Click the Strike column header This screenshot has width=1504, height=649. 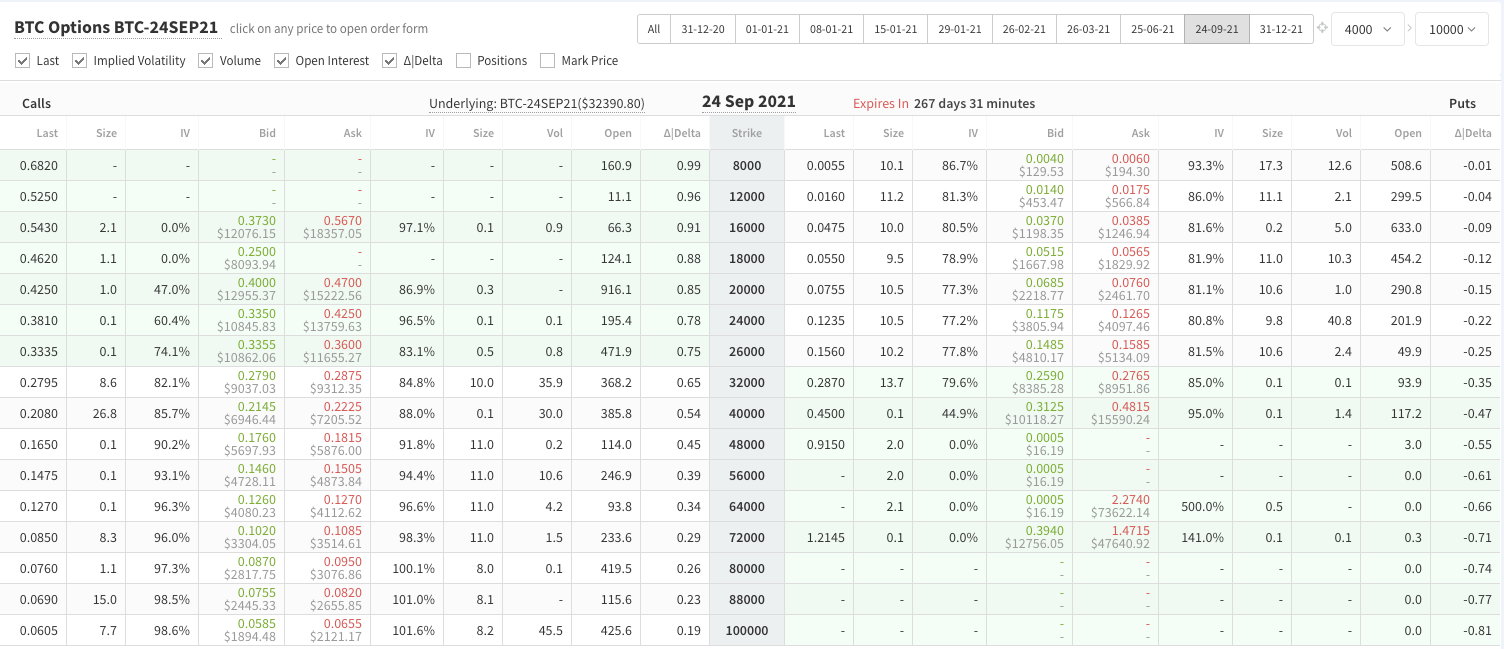746,133
